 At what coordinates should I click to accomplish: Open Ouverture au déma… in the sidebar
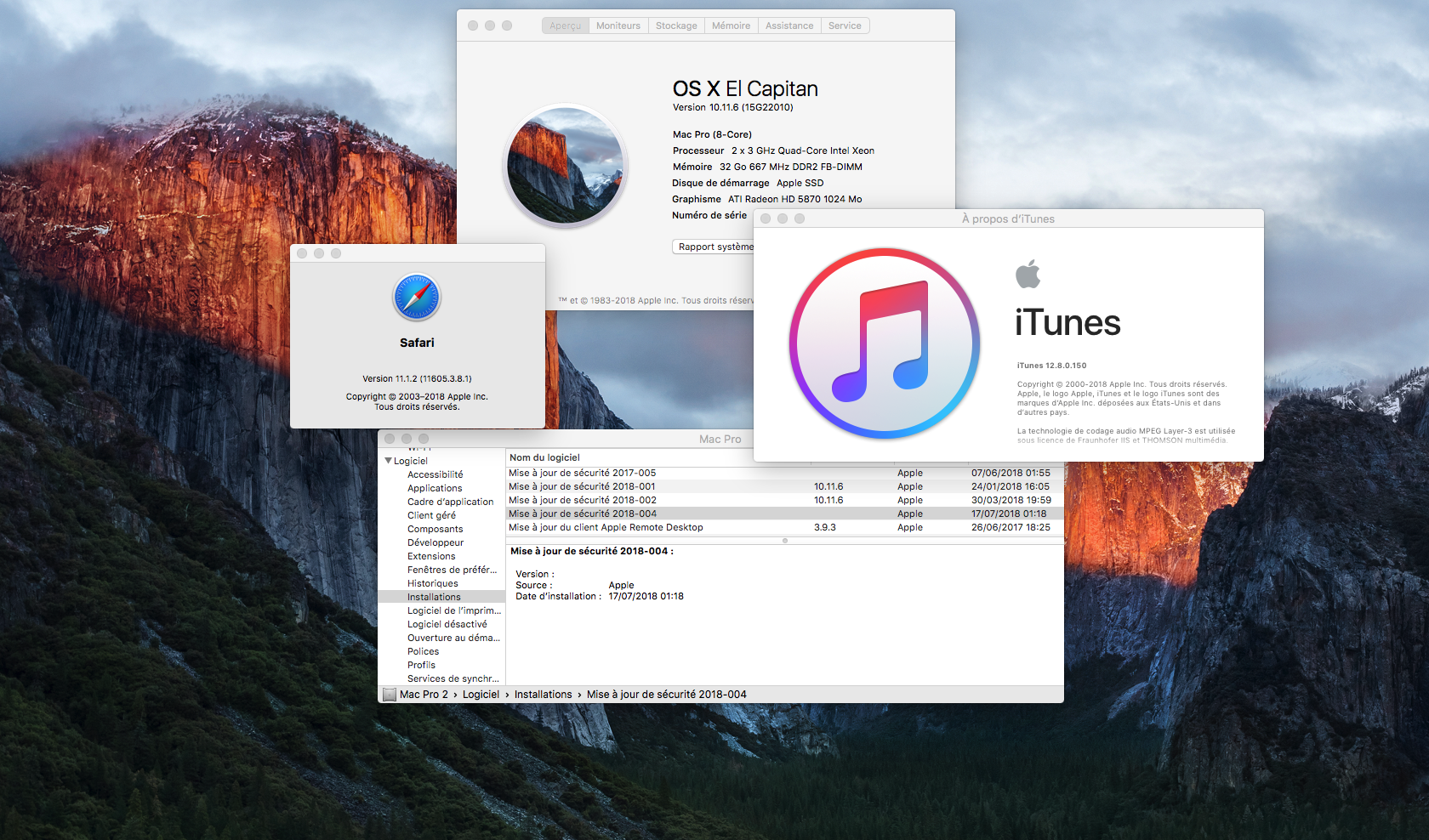(x=453, y=638)
